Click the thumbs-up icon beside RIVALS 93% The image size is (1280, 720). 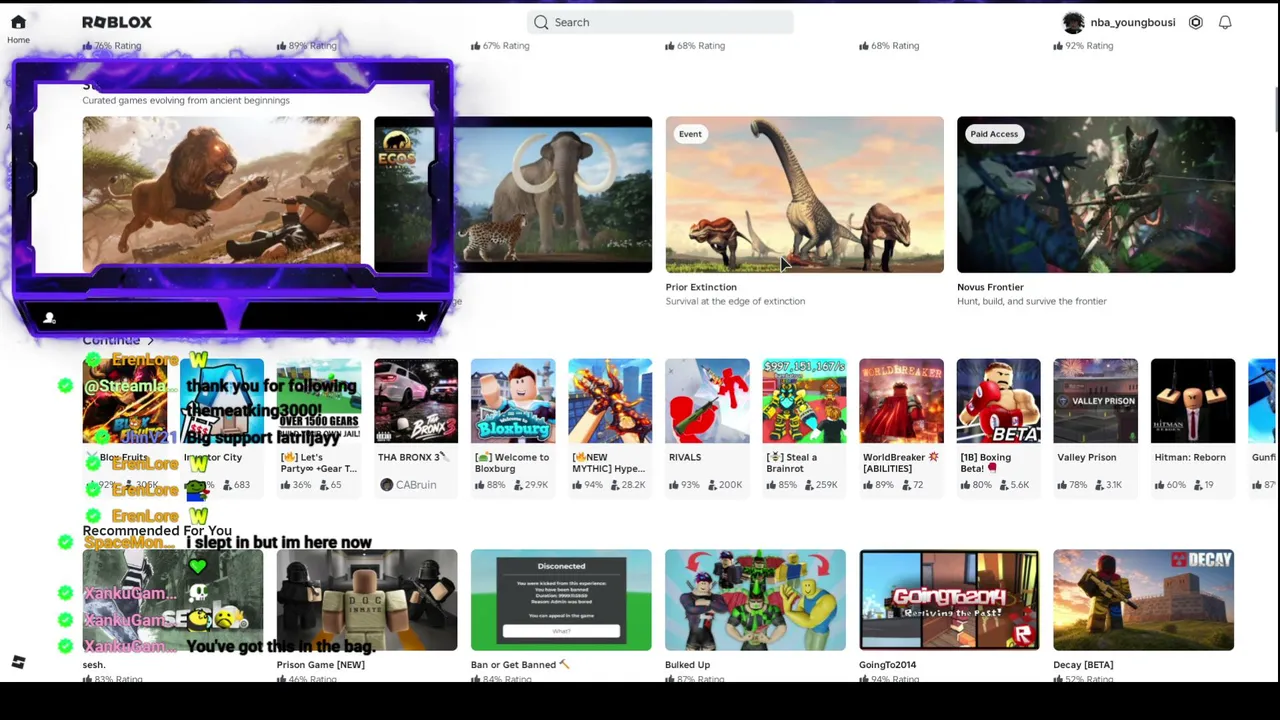(x=673, y=485)
